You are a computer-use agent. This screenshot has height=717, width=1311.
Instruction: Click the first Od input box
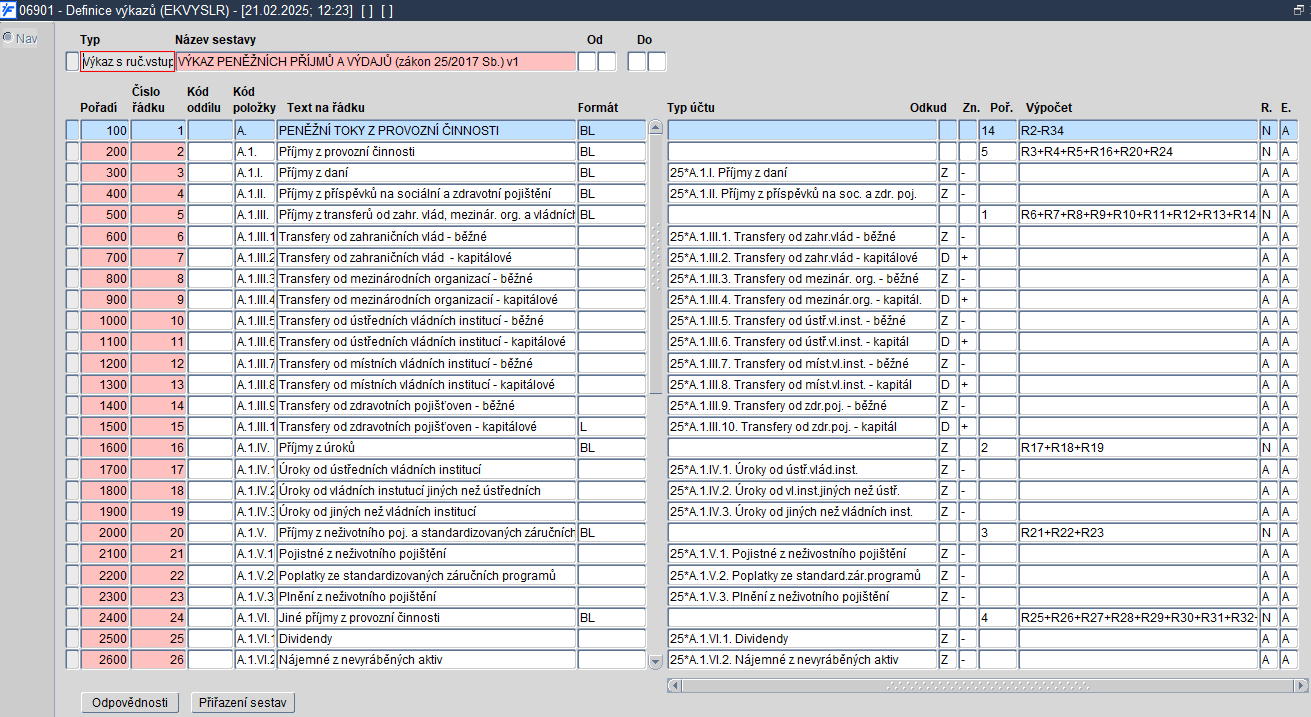587,62
